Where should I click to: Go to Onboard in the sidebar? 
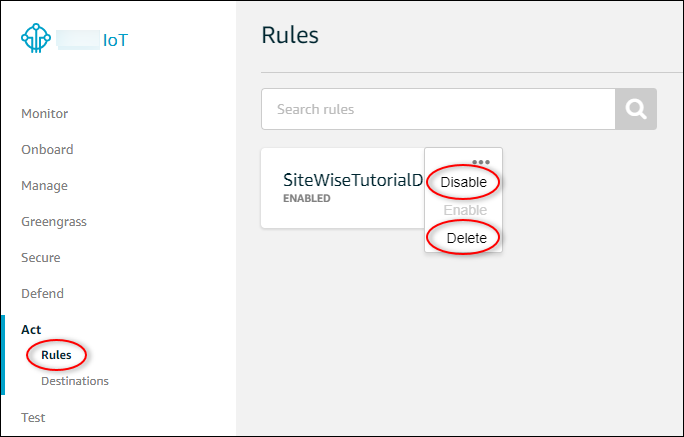click(47, 150)
